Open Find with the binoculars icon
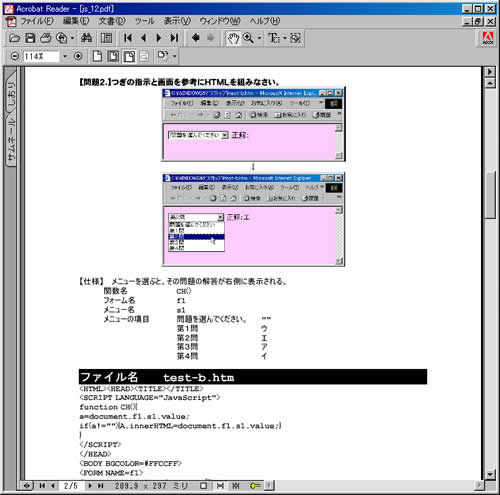500x495 pixels. [86, 38]
